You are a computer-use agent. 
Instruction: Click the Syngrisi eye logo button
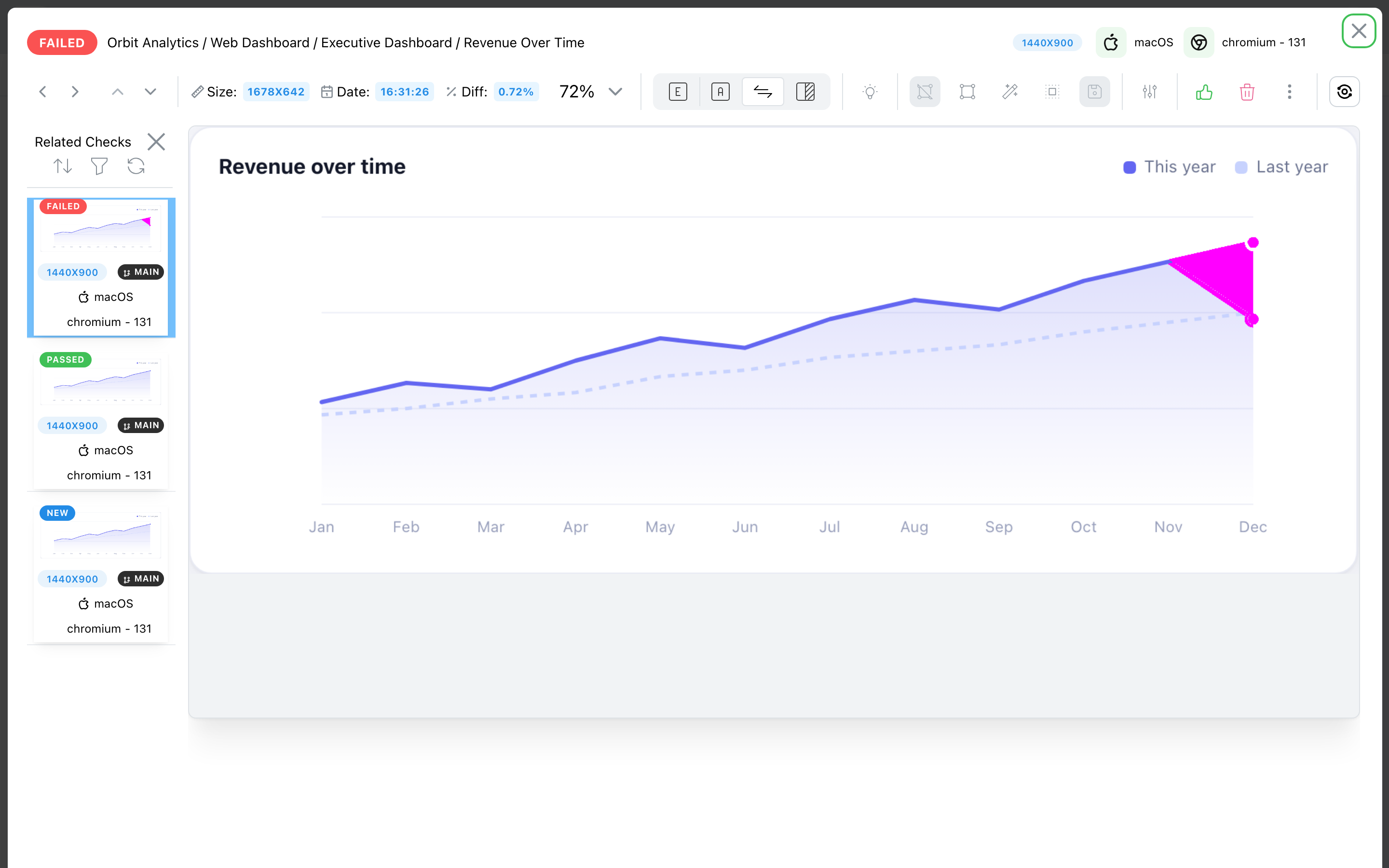coord(1344,92)
